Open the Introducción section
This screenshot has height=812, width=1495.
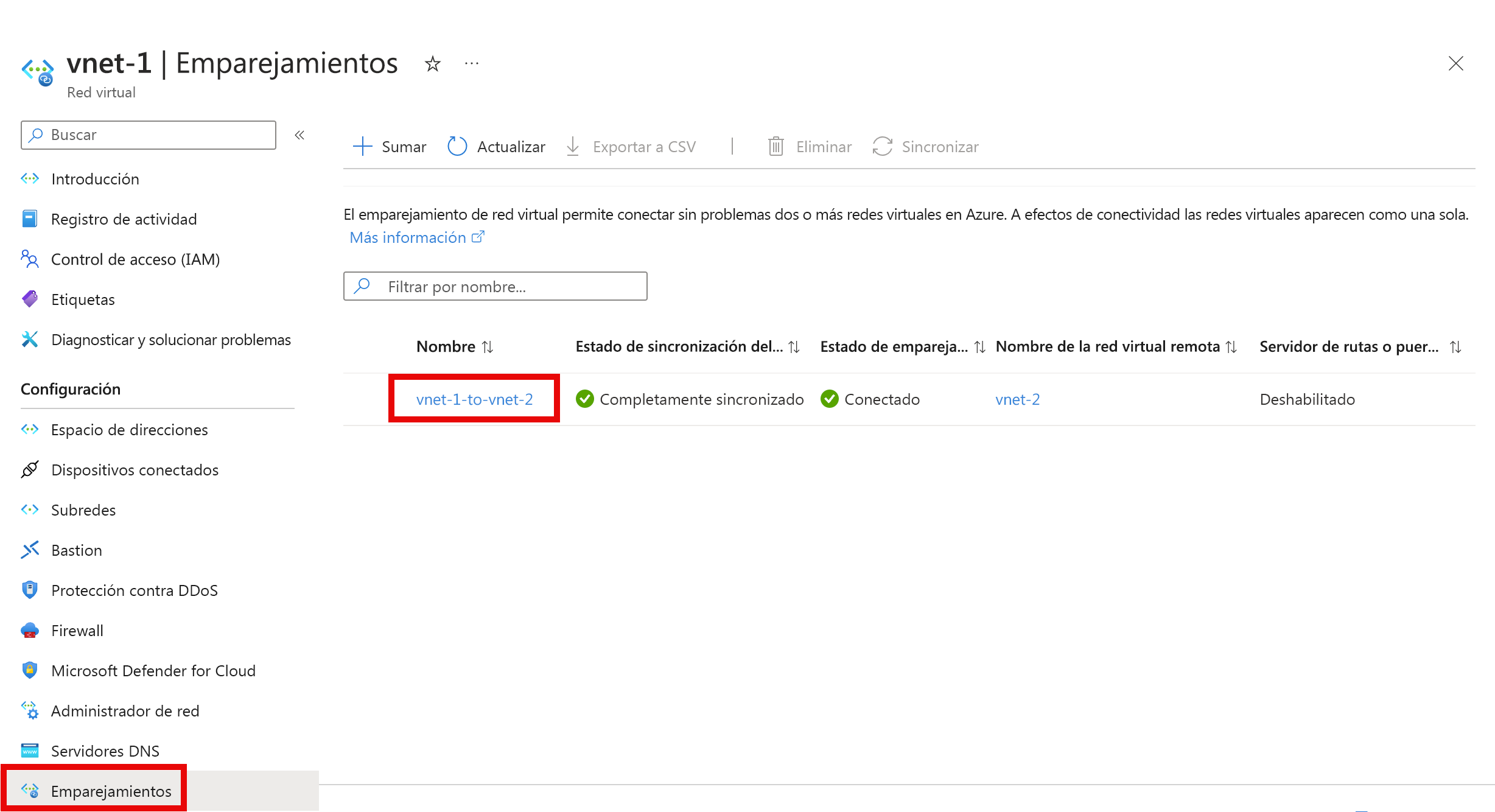[x=96, y=178]
